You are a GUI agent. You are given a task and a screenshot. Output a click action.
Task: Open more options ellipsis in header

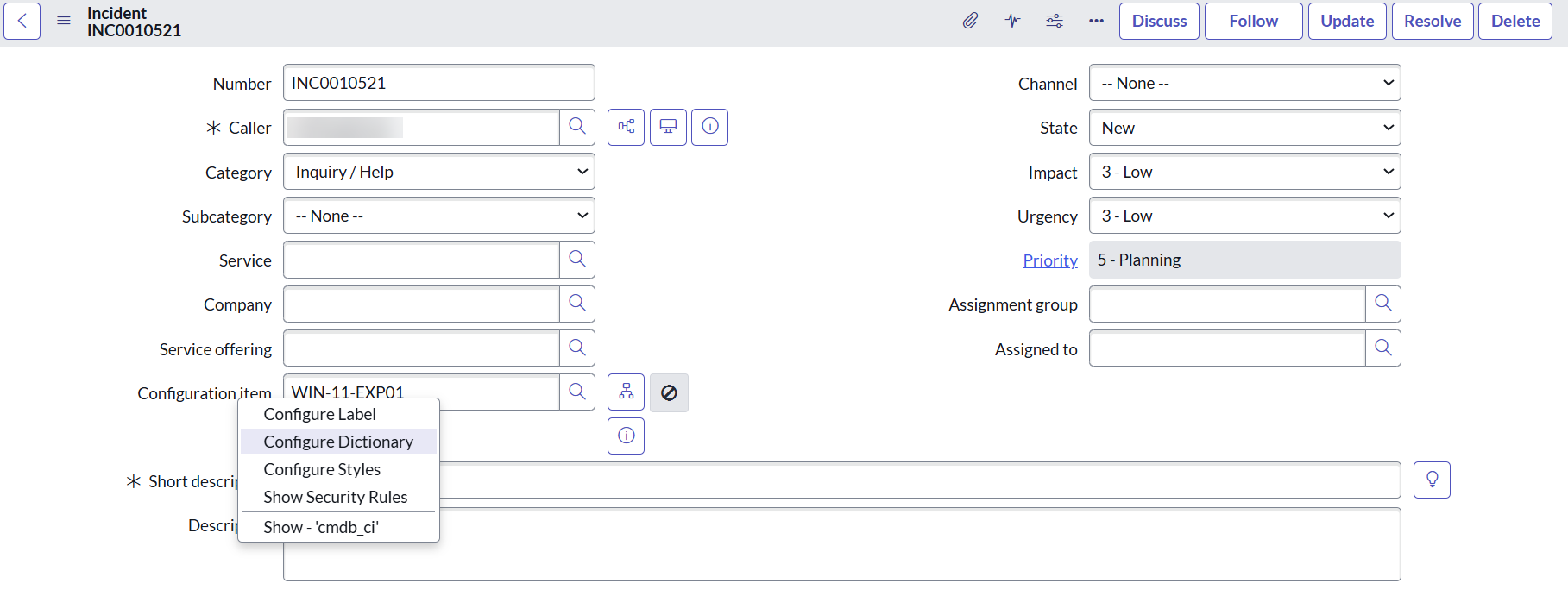pos(1096,21)
